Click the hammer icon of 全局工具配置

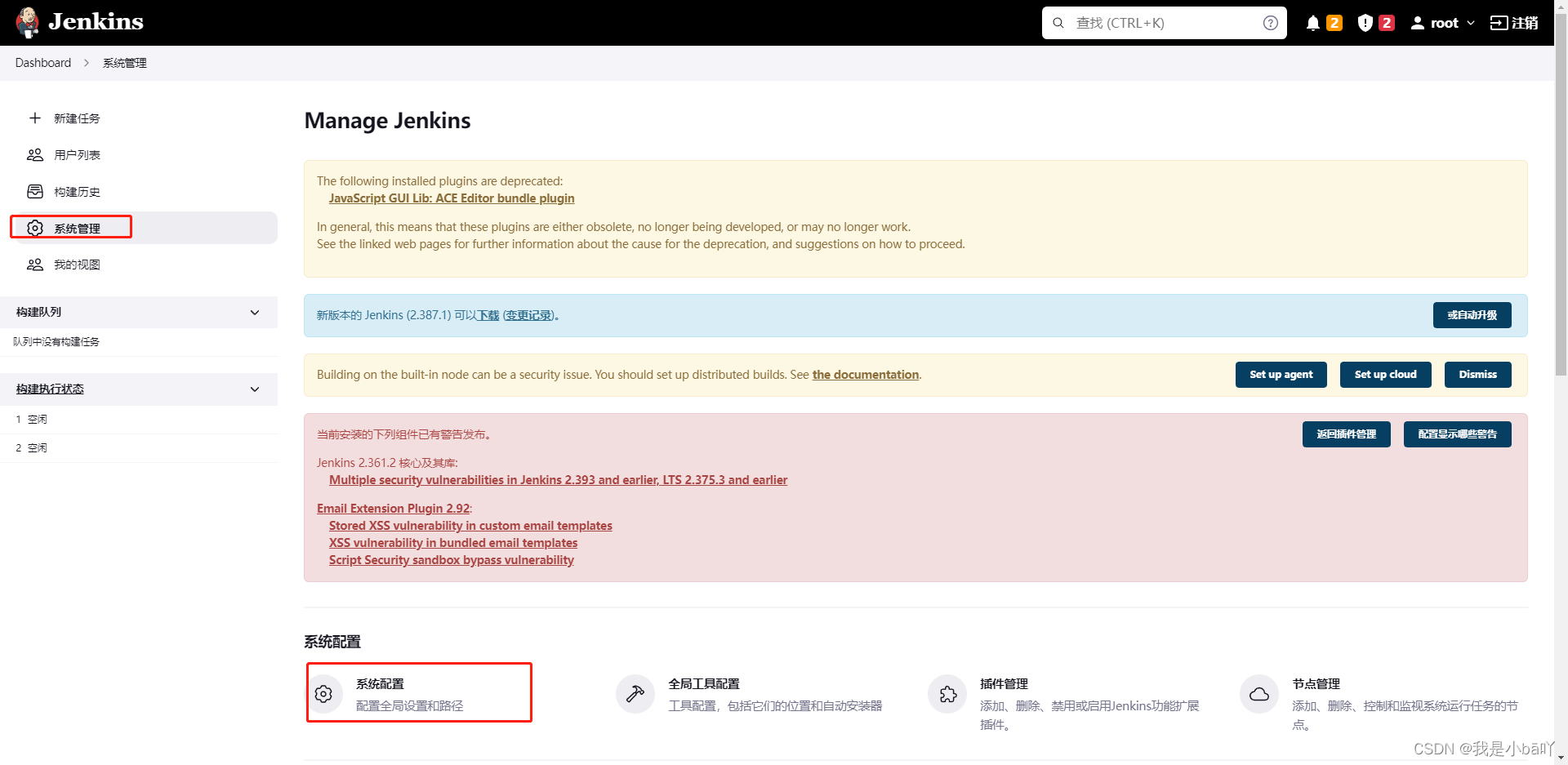click(x=635, y=694)
